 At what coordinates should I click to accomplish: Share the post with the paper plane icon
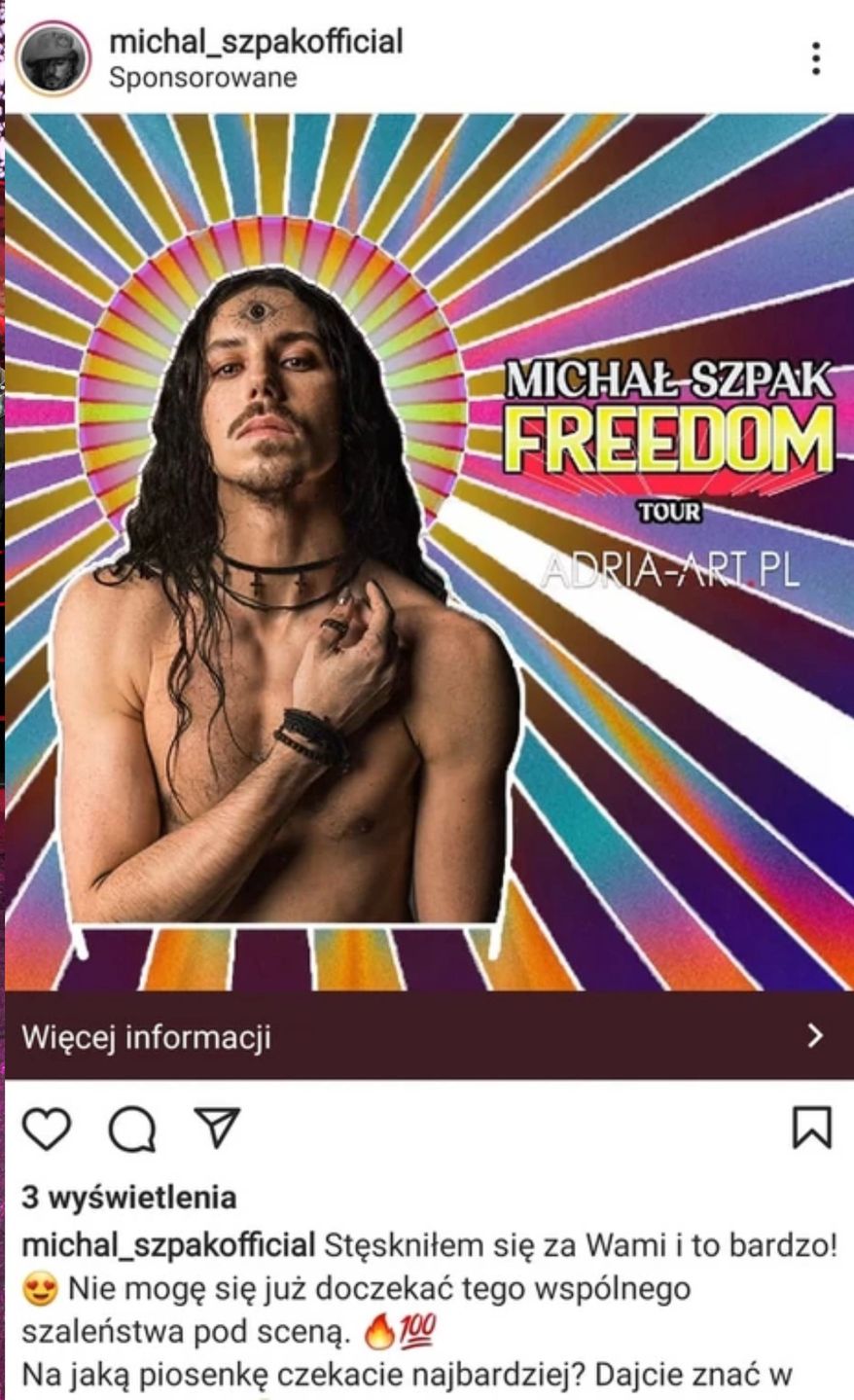216,1129
